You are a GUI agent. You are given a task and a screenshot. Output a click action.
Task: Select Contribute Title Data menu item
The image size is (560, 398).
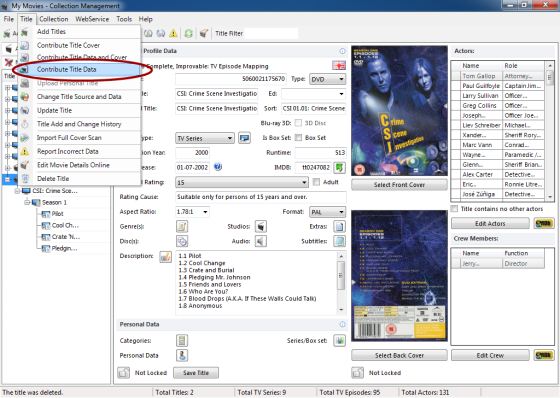80,69
